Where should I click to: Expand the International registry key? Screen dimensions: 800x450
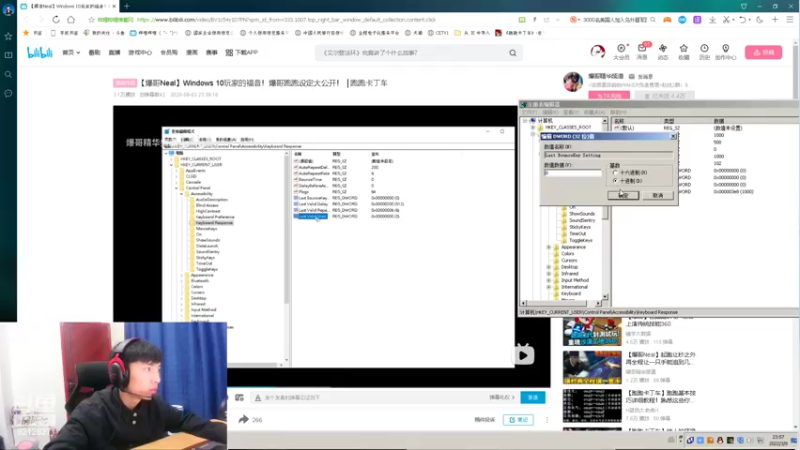[x=549, y=287]
